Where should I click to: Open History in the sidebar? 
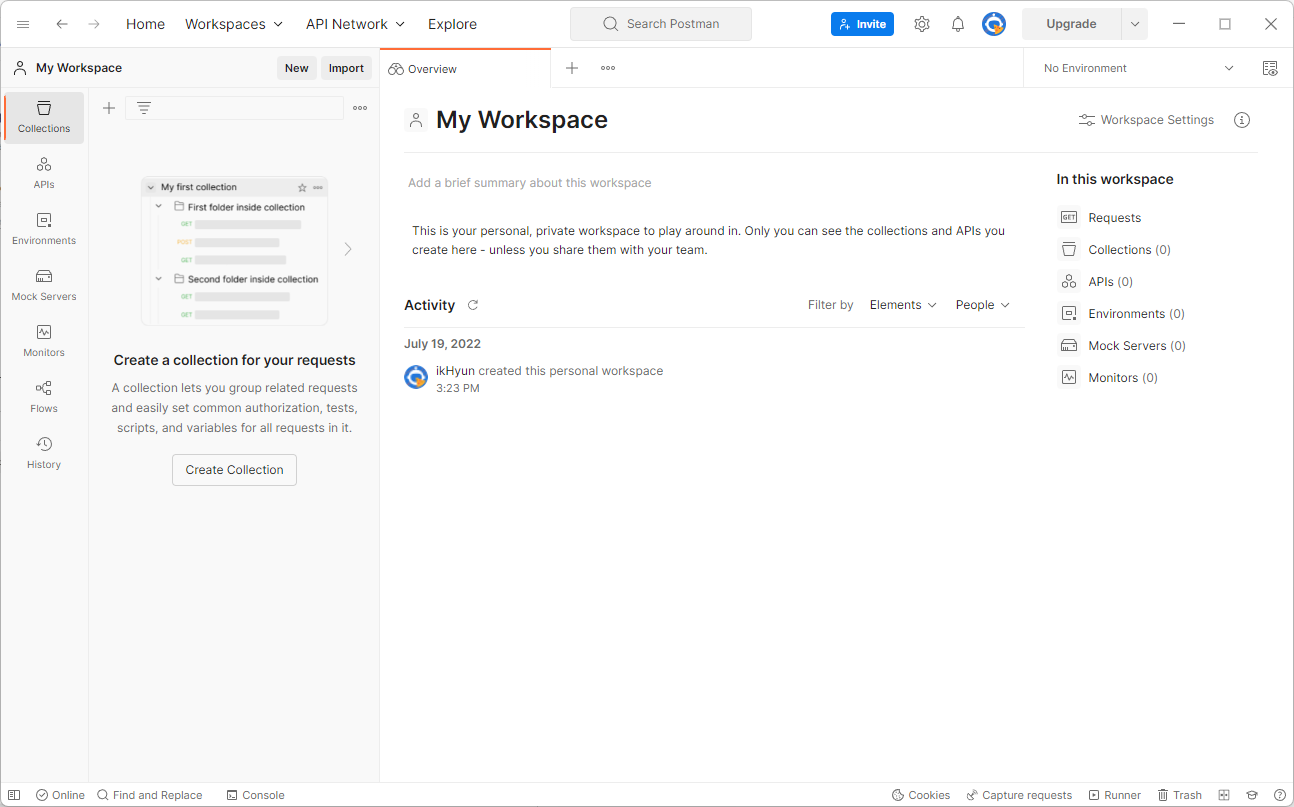tap(44, 453)
